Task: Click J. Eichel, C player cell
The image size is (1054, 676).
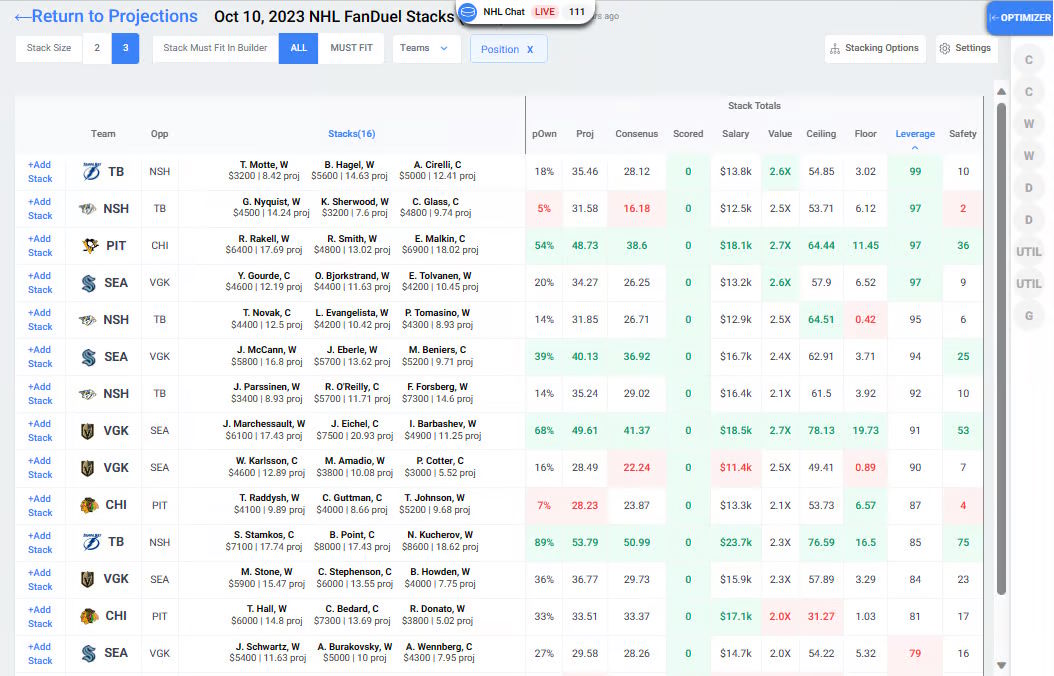Action: (x=354, y=430)
